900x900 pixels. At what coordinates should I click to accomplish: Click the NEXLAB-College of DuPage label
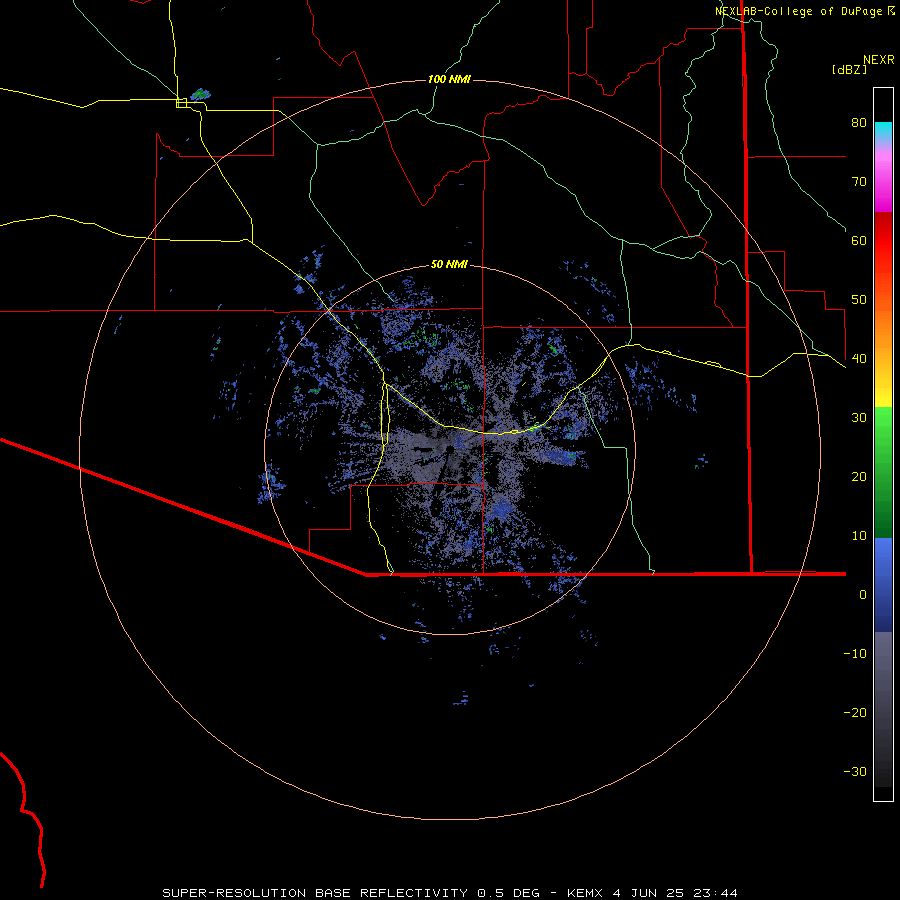point(798,11)
